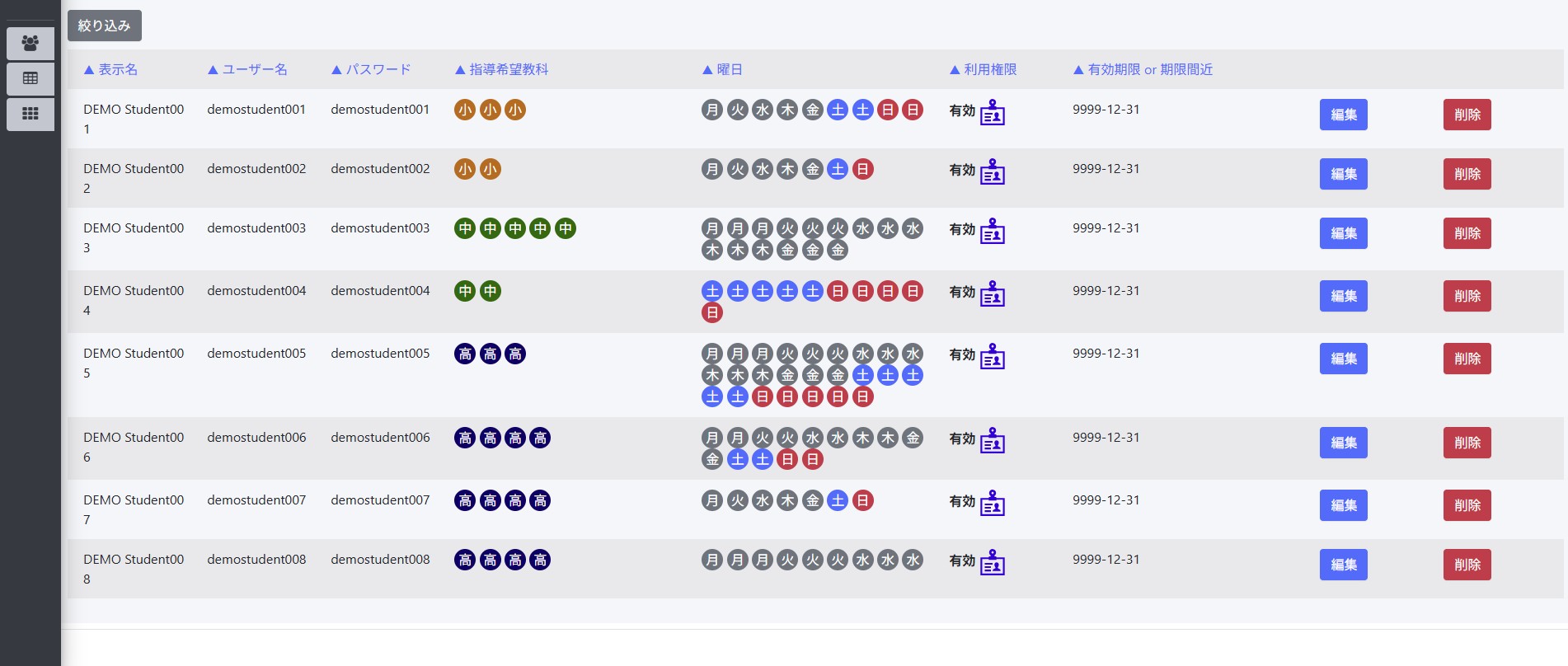This screenshot has height=666, width=1568.
Task: Open the 絞り込み filter button
Action: pyautogui.click(x=105, y=26)
